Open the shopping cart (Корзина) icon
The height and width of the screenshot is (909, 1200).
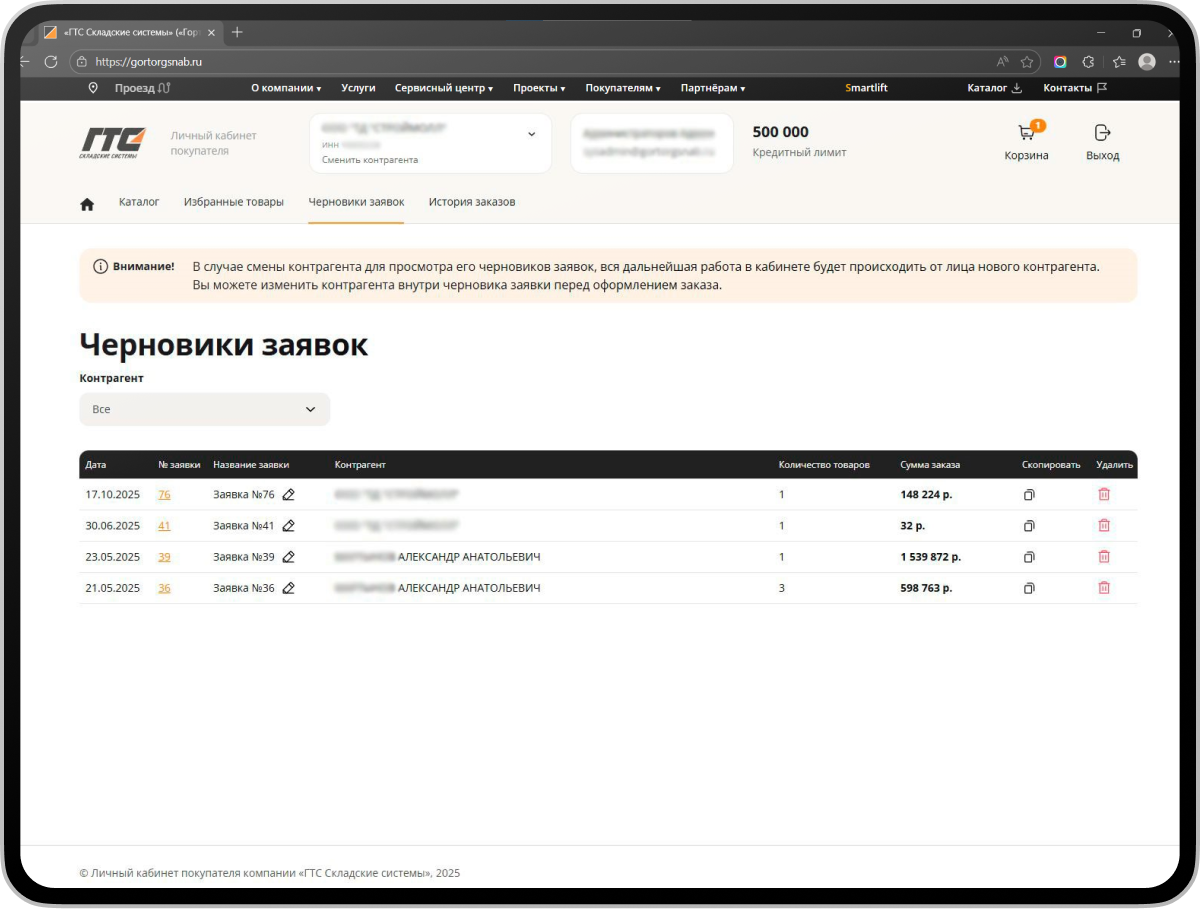point(1026,134)
